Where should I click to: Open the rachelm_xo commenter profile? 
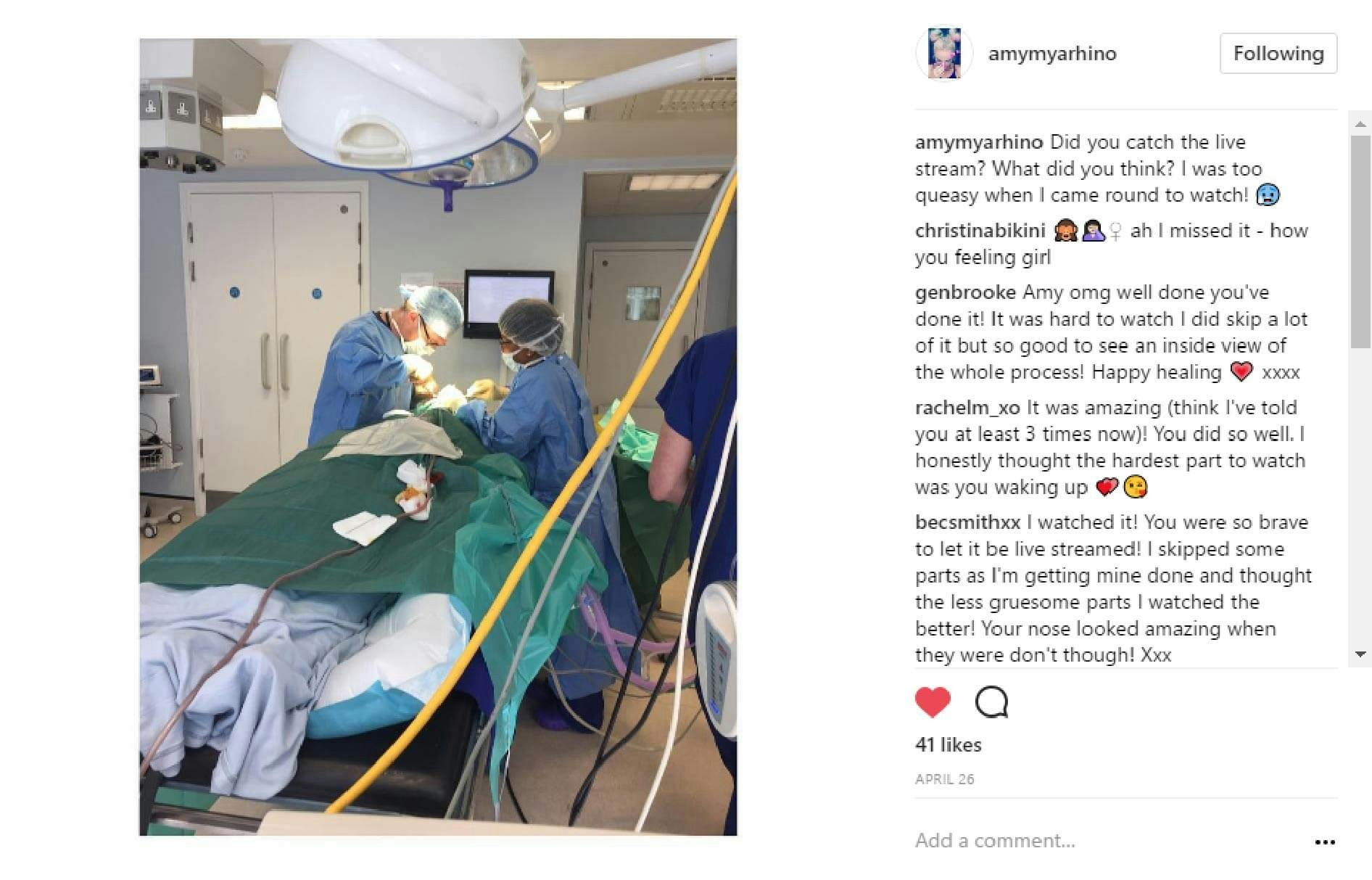coord(967,408)
